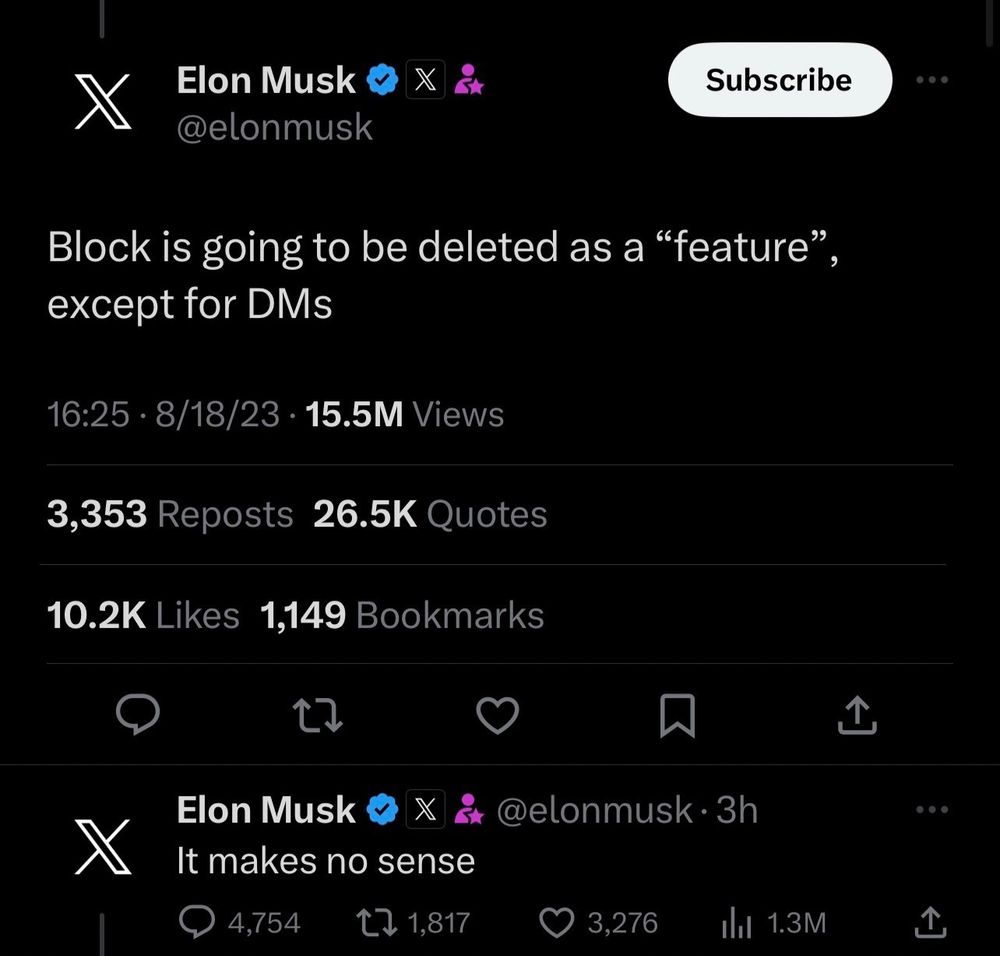
Task: Share the 'It makes no sense' reply
Action: [x=929, y=922]
